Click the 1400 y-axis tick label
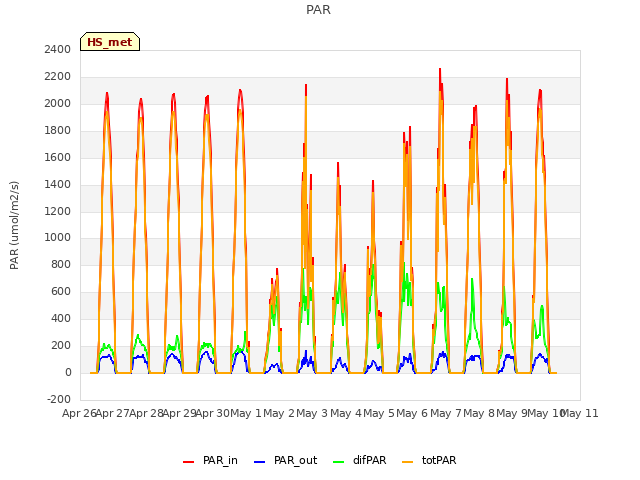Image resolution: width=640 pixels, height=480 pixels. point(58,184)
